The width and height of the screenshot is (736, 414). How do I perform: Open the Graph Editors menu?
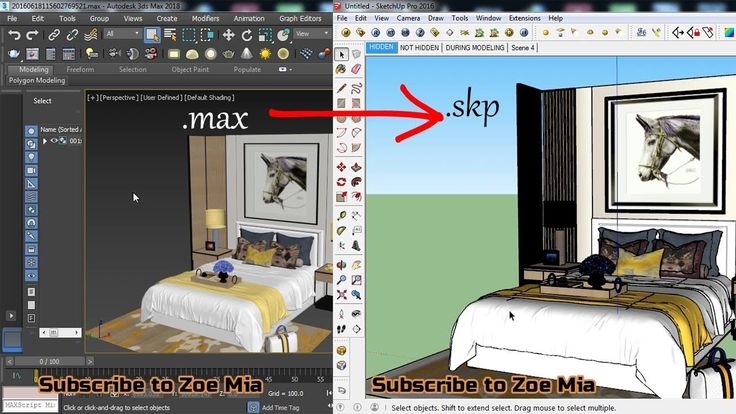coord(300,18)
